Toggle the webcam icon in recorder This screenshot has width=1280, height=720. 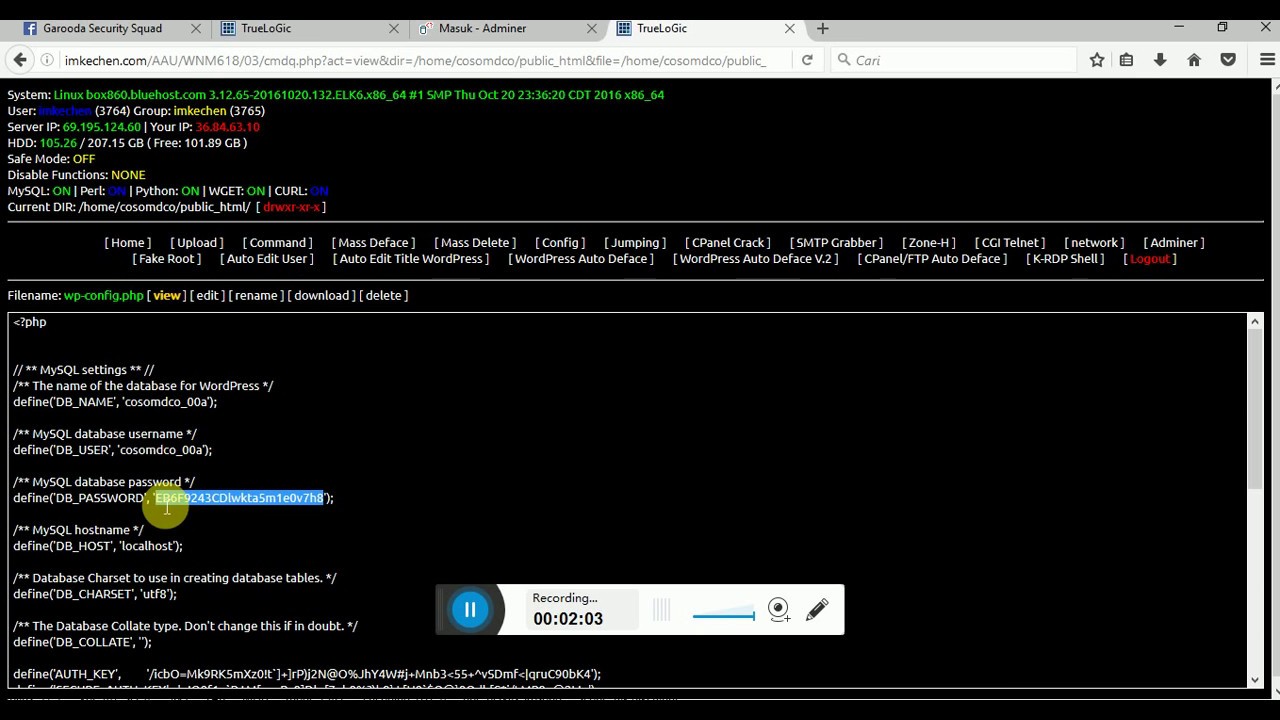pos(779,609)
